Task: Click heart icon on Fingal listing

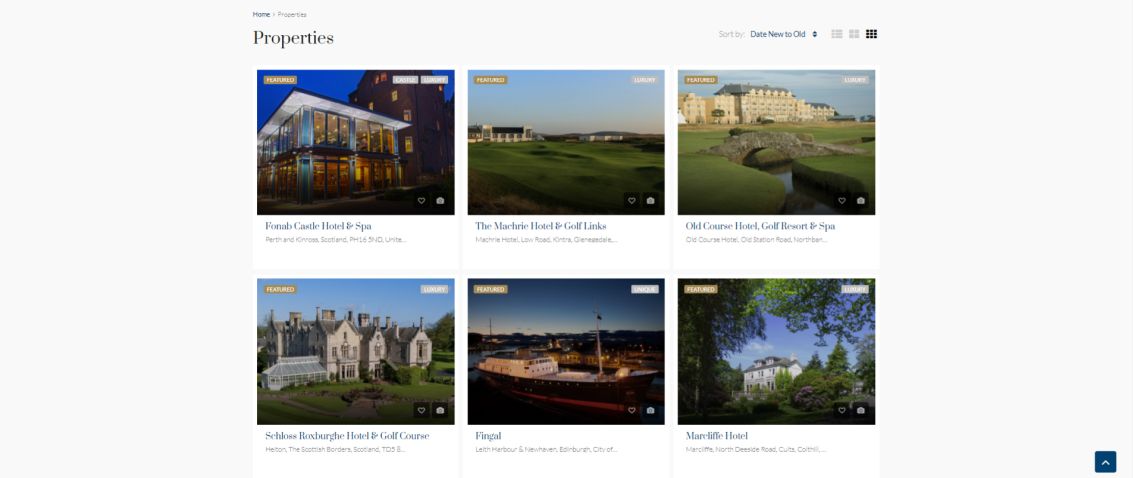Action: click(632, 410)
